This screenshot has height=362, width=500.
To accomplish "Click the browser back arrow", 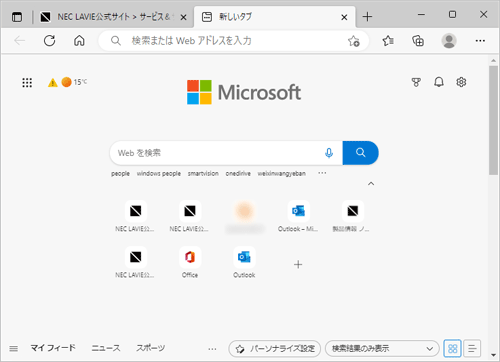I will (x=20, y=41).
